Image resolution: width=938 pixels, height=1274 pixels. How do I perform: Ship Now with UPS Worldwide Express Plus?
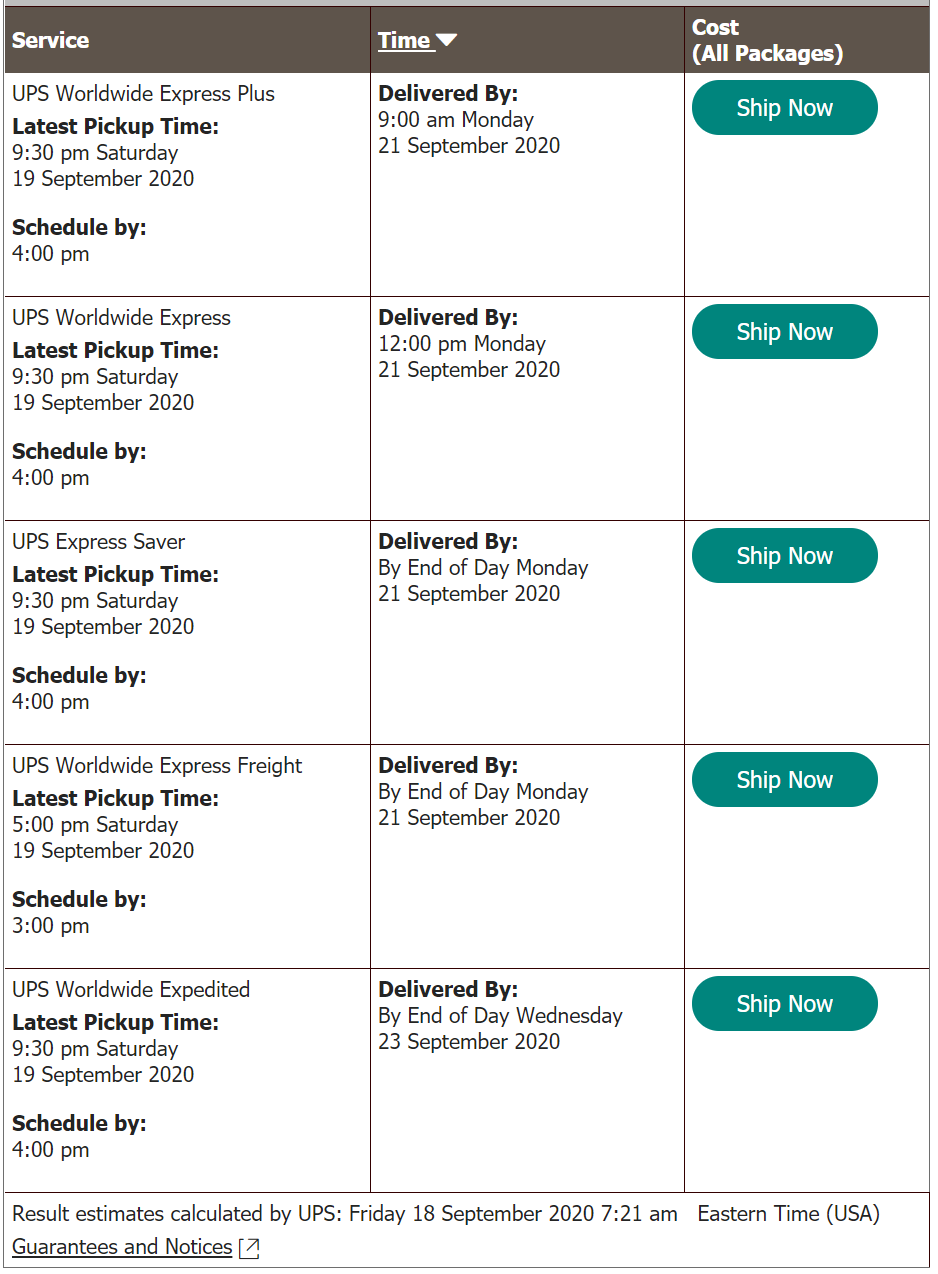[784, 108]
